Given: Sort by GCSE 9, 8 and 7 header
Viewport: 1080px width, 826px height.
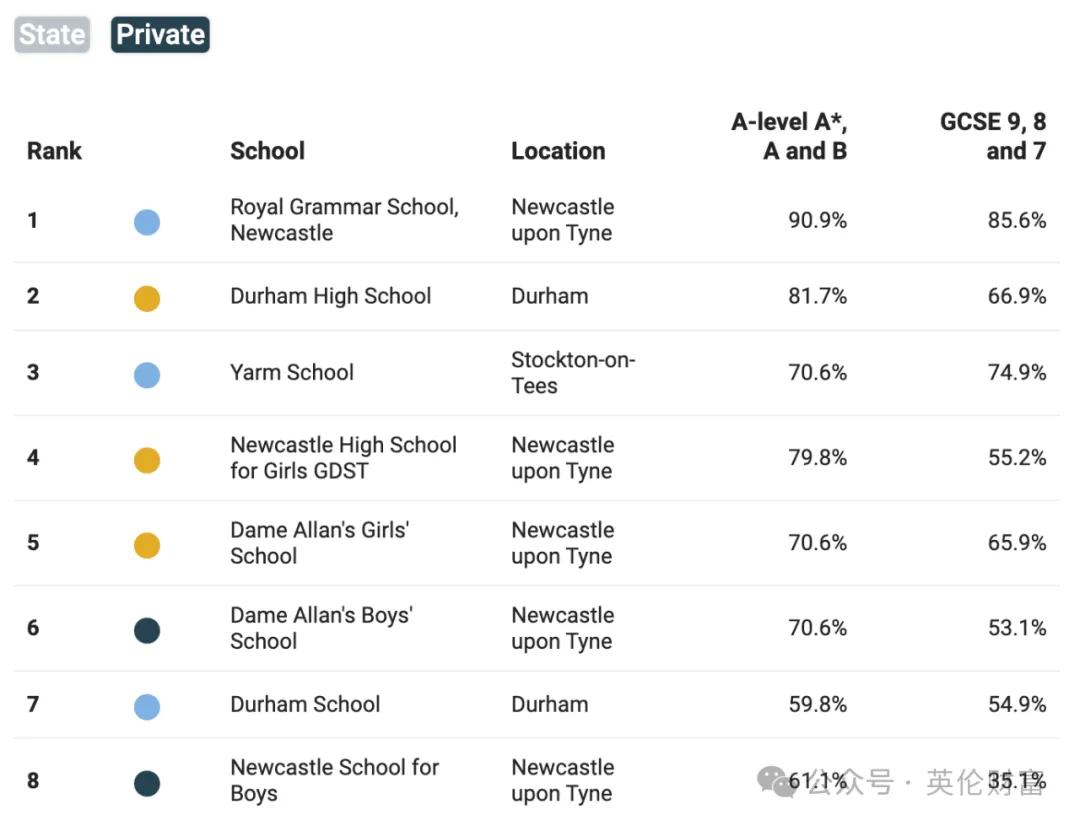Looking at the screenshot, I should pyautogui.click(x=993, y=136).
